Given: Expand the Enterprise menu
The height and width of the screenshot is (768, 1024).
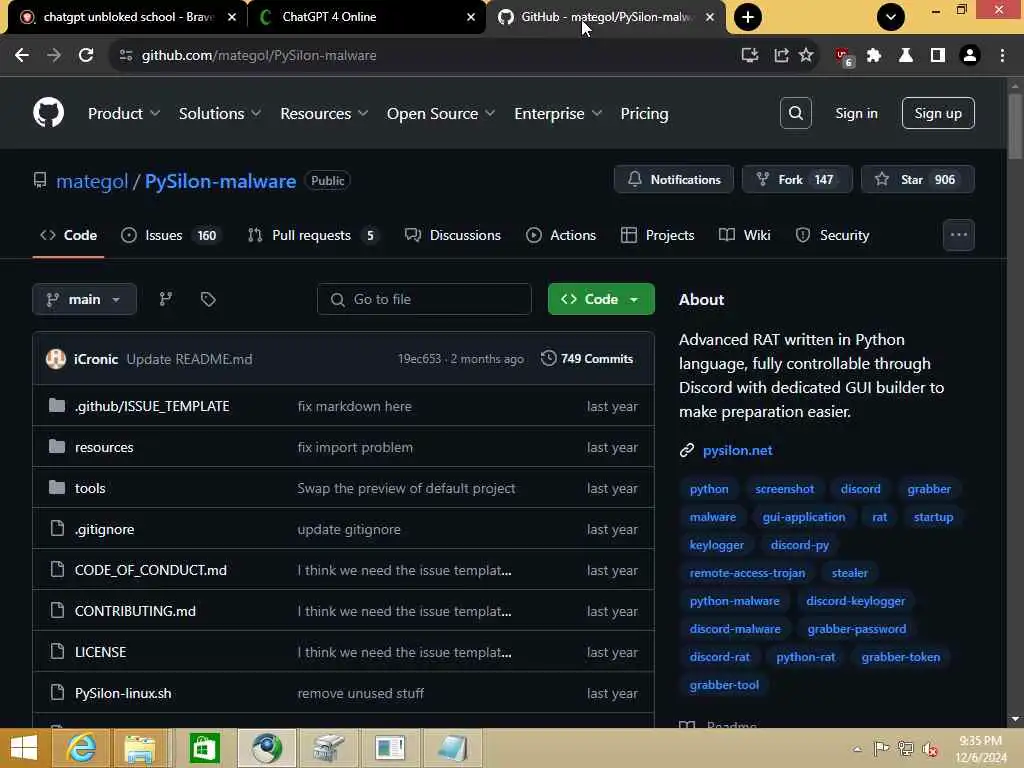Looking at the screenshot, I should pyautogui.click(x=558, y=114).
